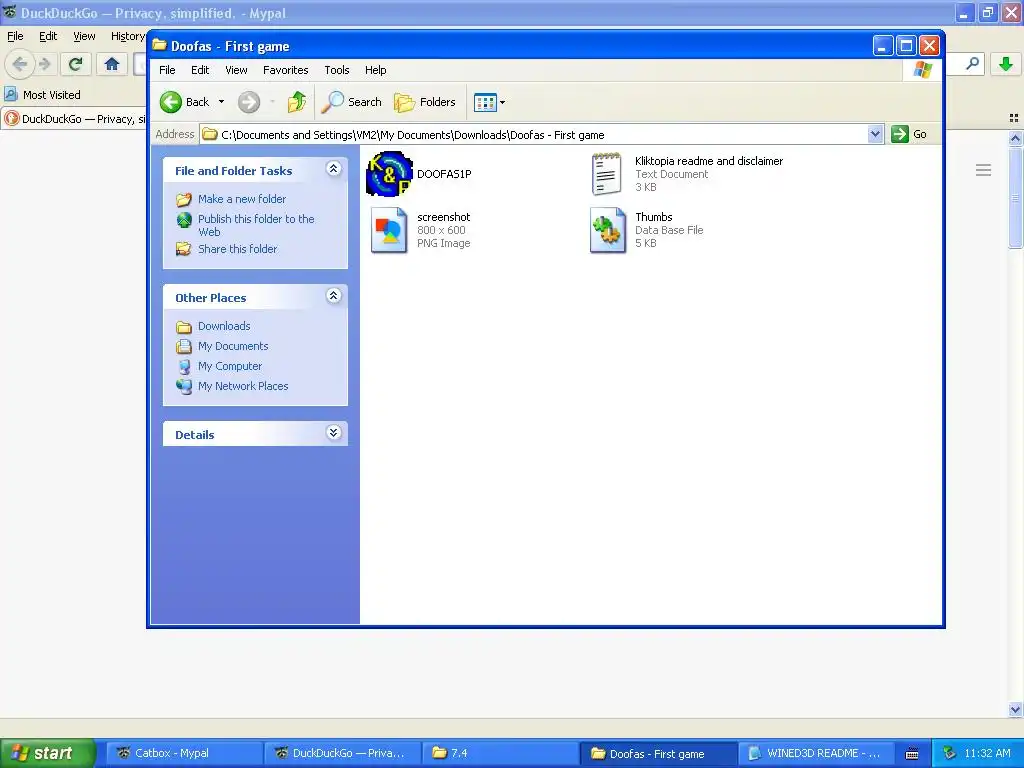The height and width of the screenshot is (768, 1024).
Task: Click the Forward arrow in Explorer toolbar
Action: coord(249,102)
